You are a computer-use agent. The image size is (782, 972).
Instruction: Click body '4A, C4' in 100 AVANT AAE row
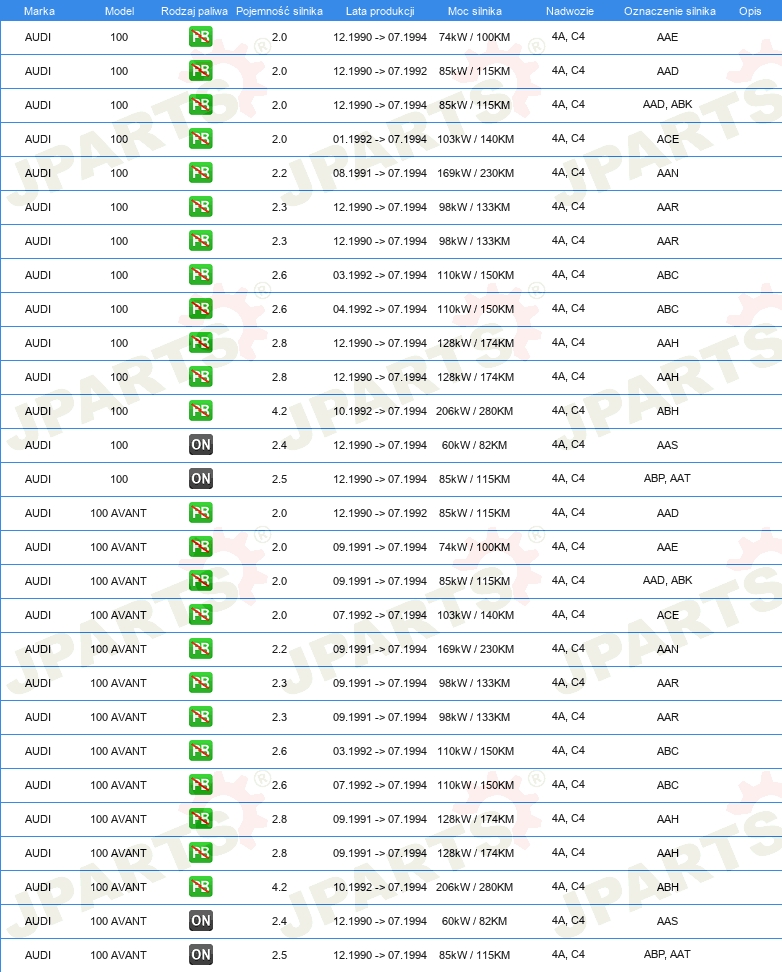pyautogui.click(x=568, y=546)
